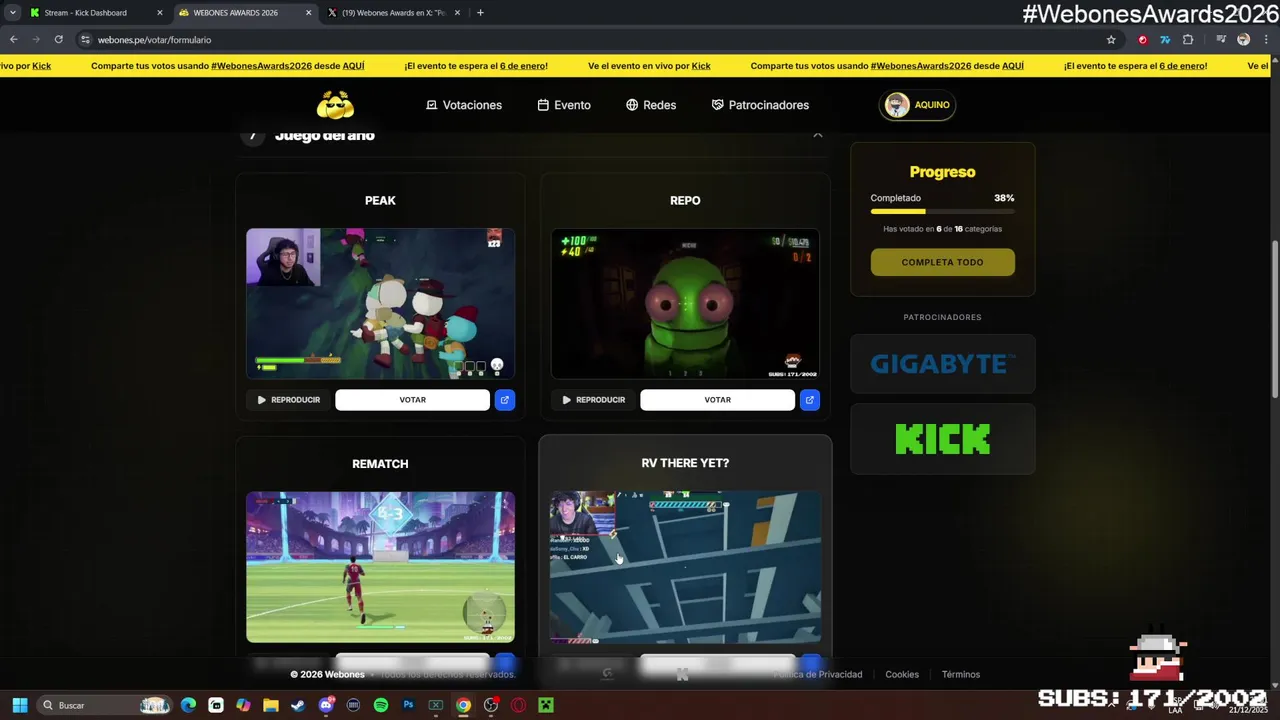Open Minecraft from the taskbar
The height and width of the screenshot is (720, 1280).
click(546, 705)
